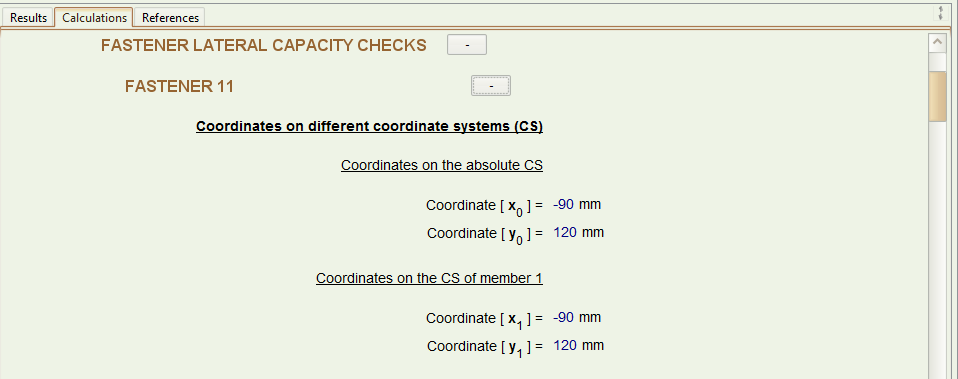Click the scrollbar track above the thumb
The image size is (958, 379).
pos(937,62)
